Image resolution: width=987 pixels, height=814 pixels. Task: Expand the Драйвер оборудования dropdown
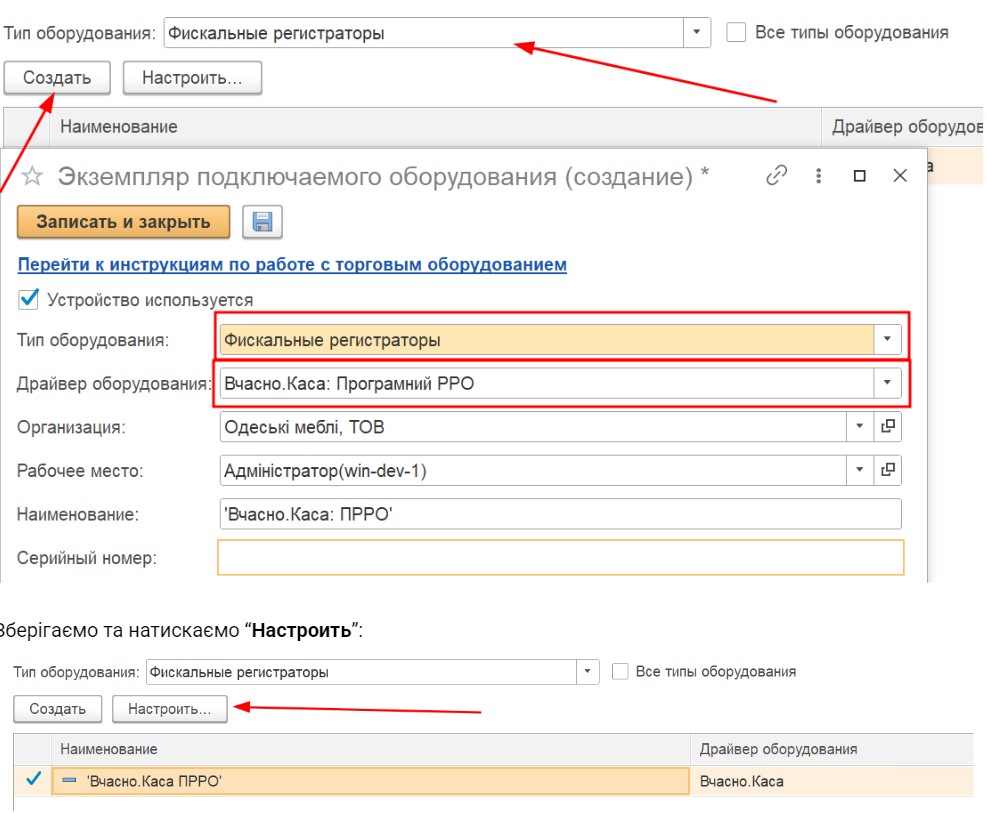(887, 383)
